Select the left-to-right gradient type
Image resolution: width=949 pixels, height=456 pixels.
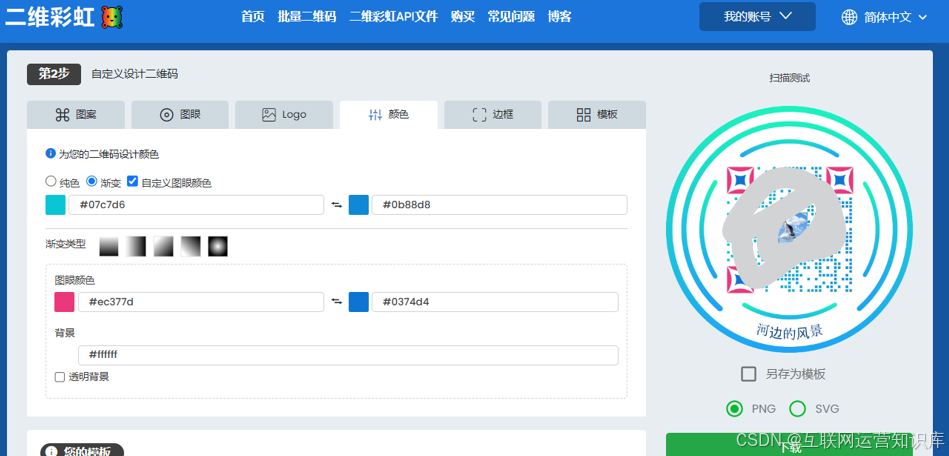[x=136, y=246]
